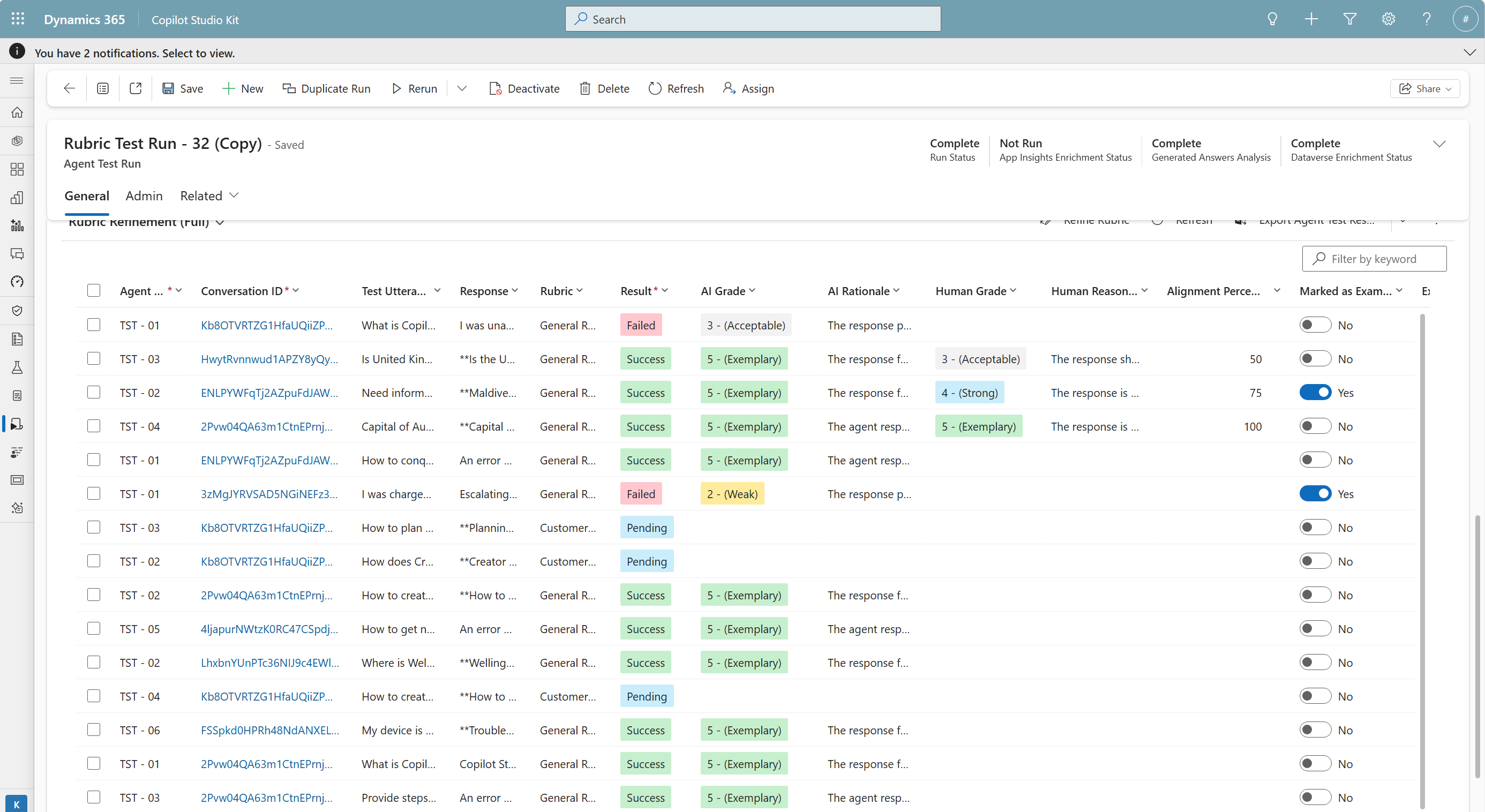Check the select-all rows header checkbox
The width and height of the screenshot is (1485, 812).
(x=93, y=290)
